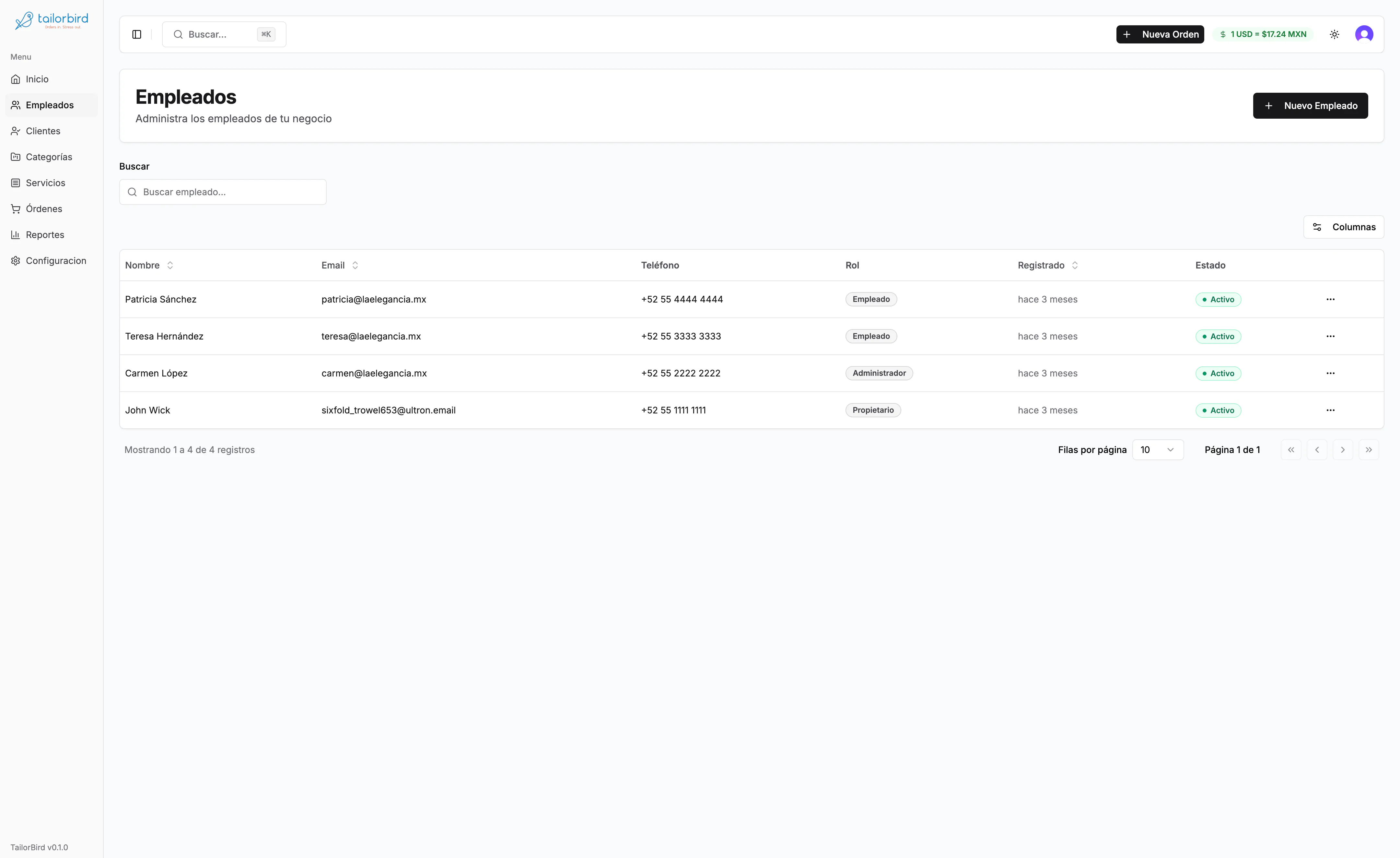
Task: Open Clientes sidebar item
Action: 51,131
